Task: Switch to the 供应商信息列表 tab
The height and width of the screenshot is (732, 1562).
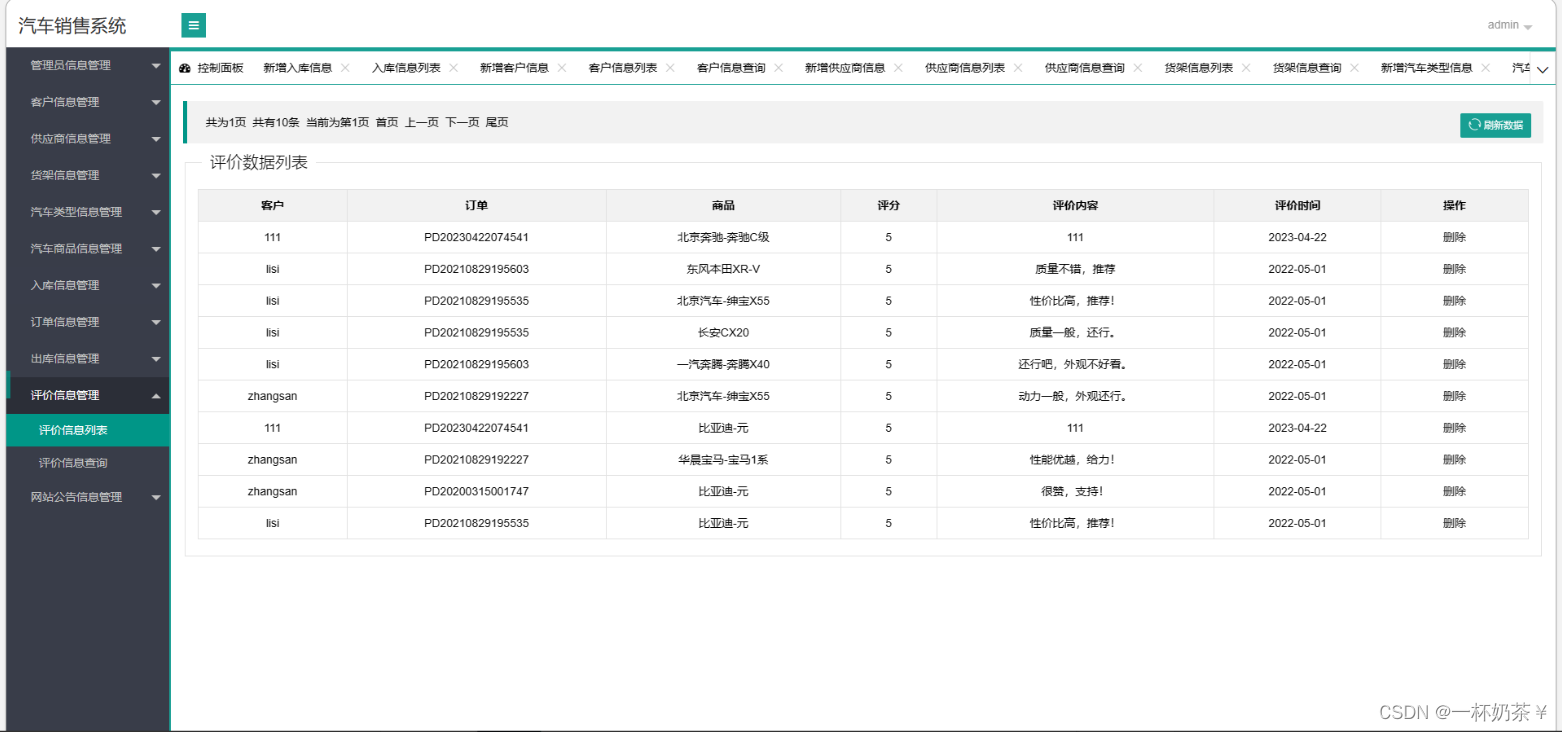Action: click(x=965, y=68)
